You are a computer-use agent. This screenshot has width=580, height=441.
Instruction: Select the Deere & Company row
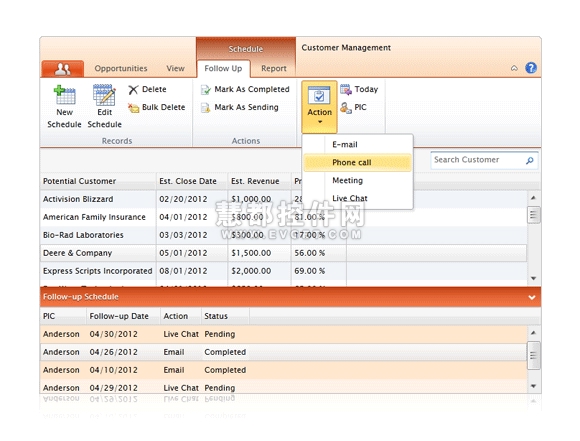283,253
